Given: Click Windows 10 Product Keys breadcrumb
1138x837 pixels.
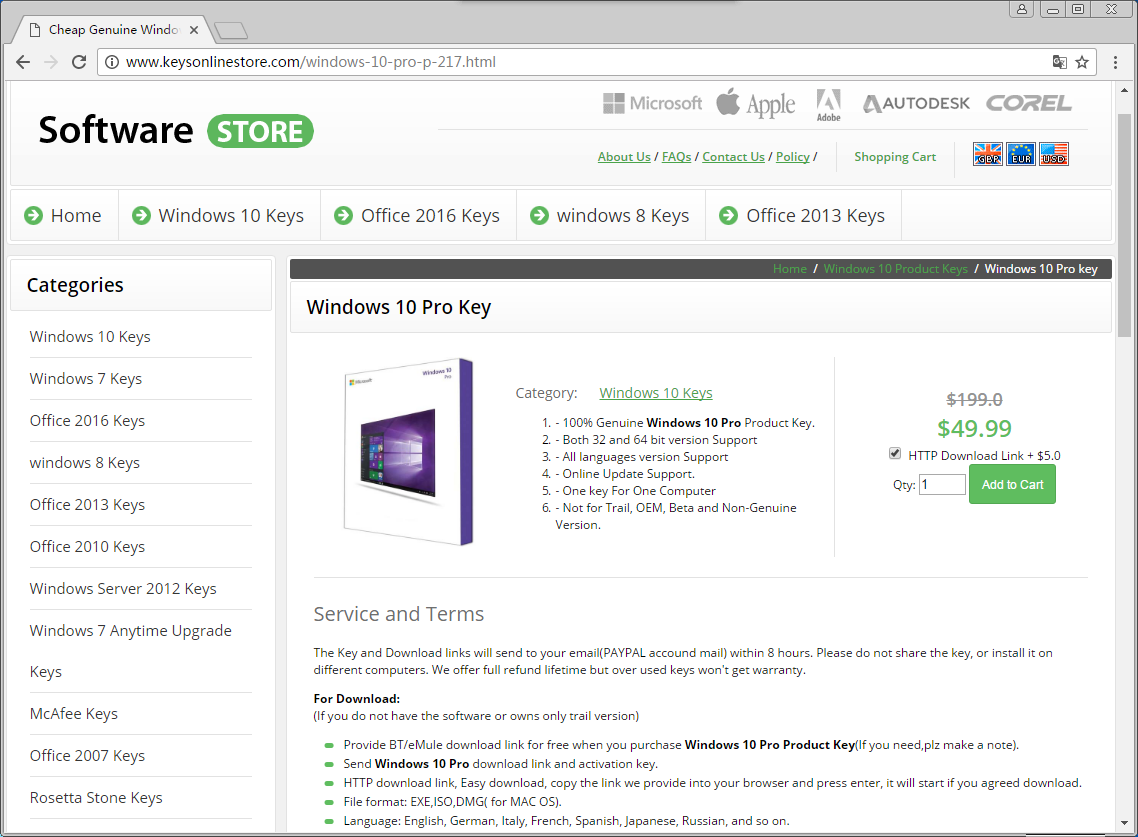Looking at the screenshot, I should tap(896, 269).
